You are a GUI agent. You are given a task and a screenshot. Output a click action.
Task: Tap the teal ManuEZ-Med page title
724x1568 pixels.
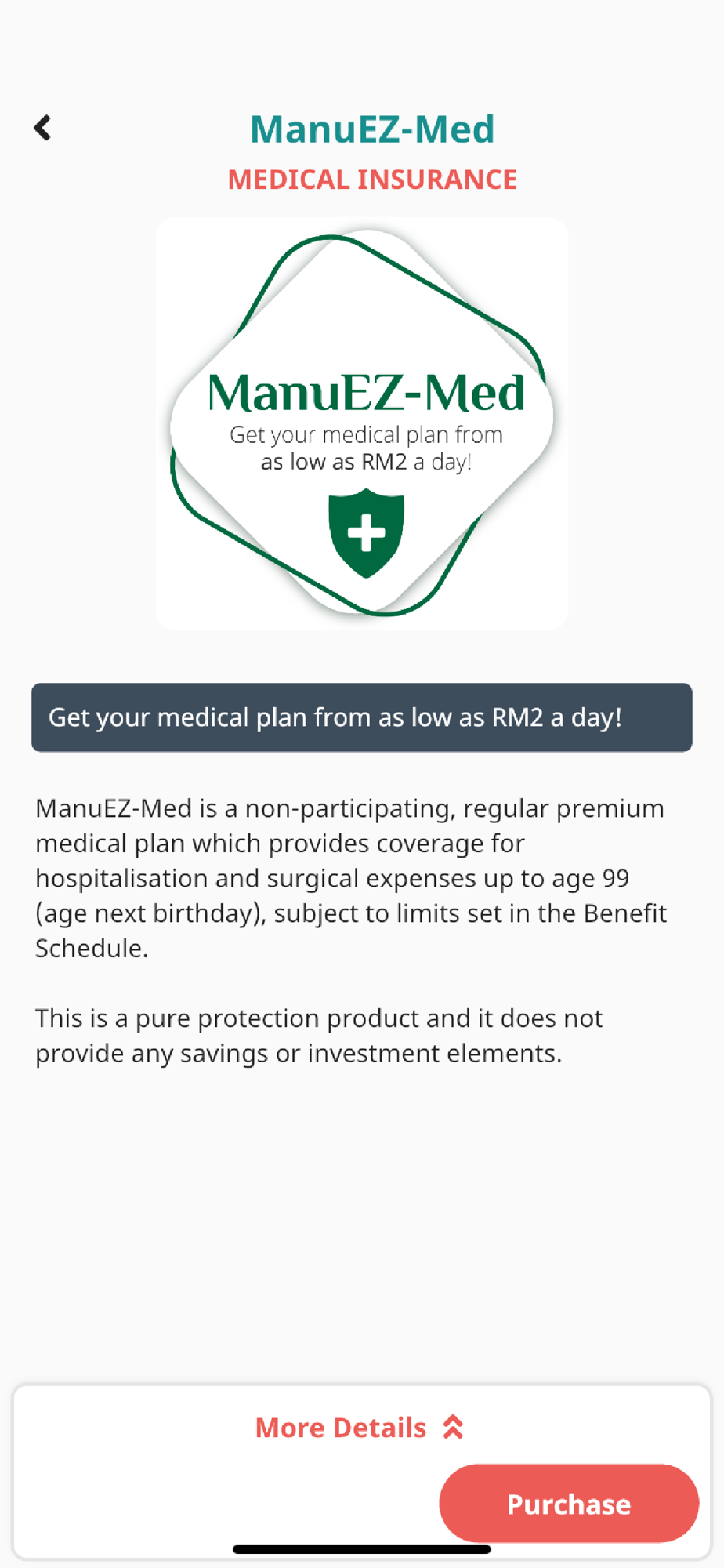click(372, 129)
